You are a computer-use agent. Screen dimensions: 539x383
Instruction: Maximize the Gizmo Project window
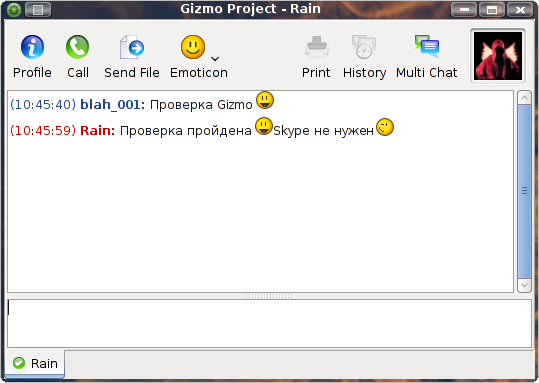coord(492,10)
